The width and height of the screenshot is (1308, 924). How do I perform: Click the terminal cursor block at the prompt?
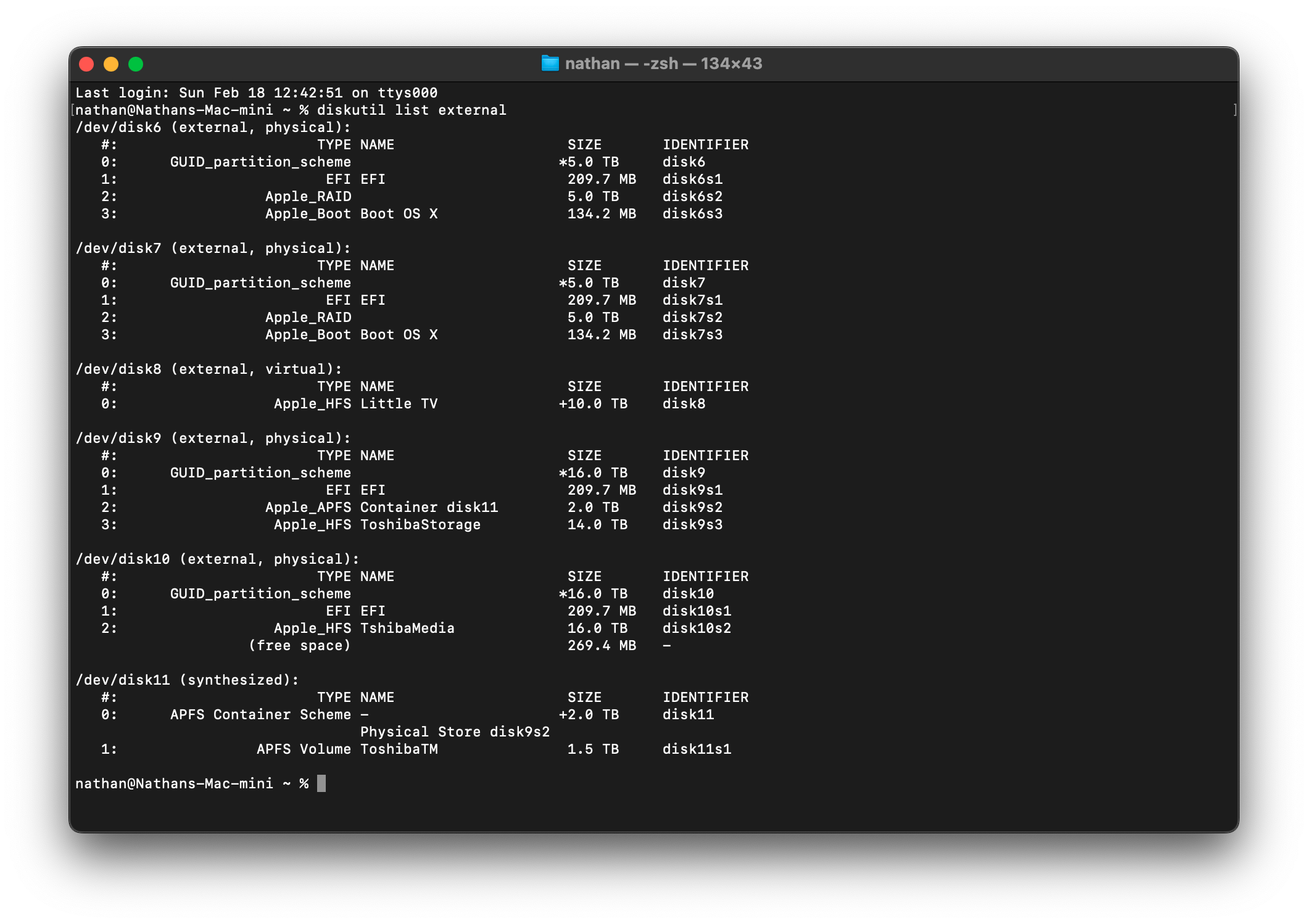pos(321,783)
